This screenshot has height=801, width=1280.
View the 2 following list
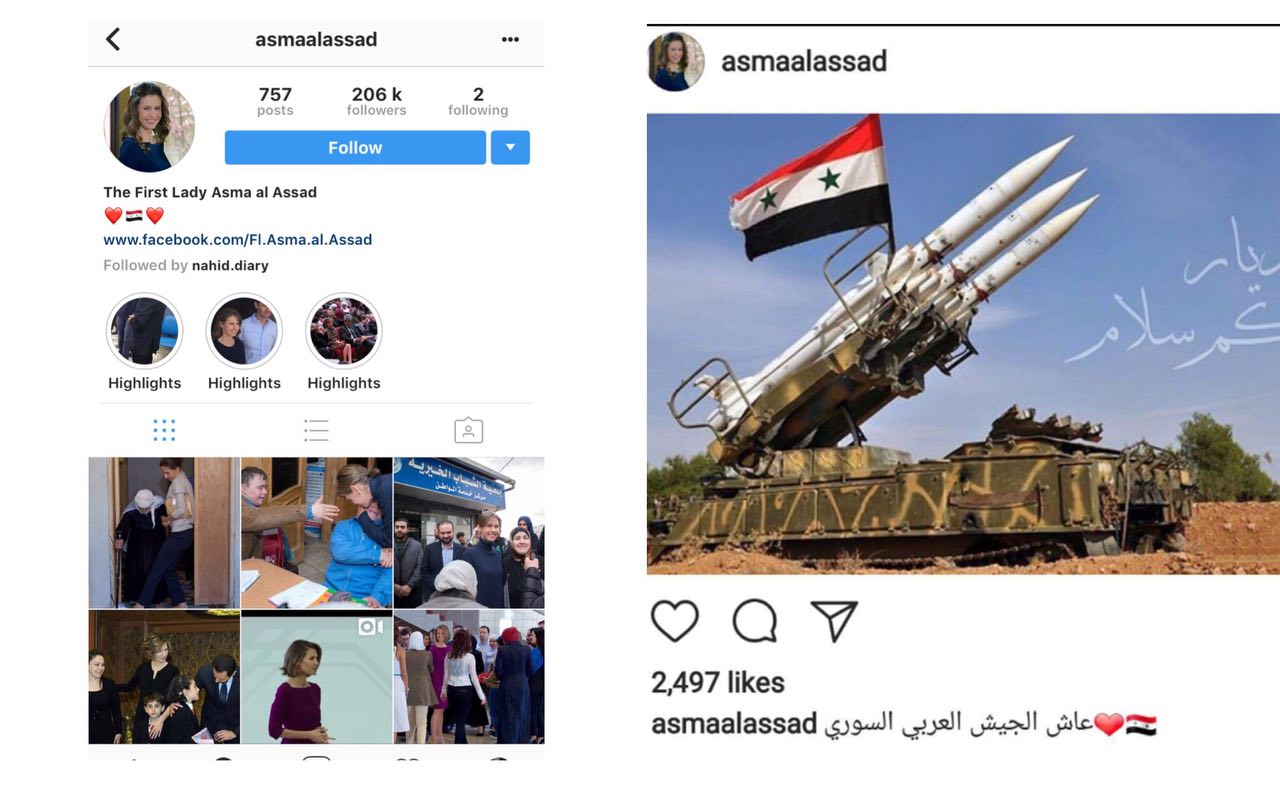point(478,101)
